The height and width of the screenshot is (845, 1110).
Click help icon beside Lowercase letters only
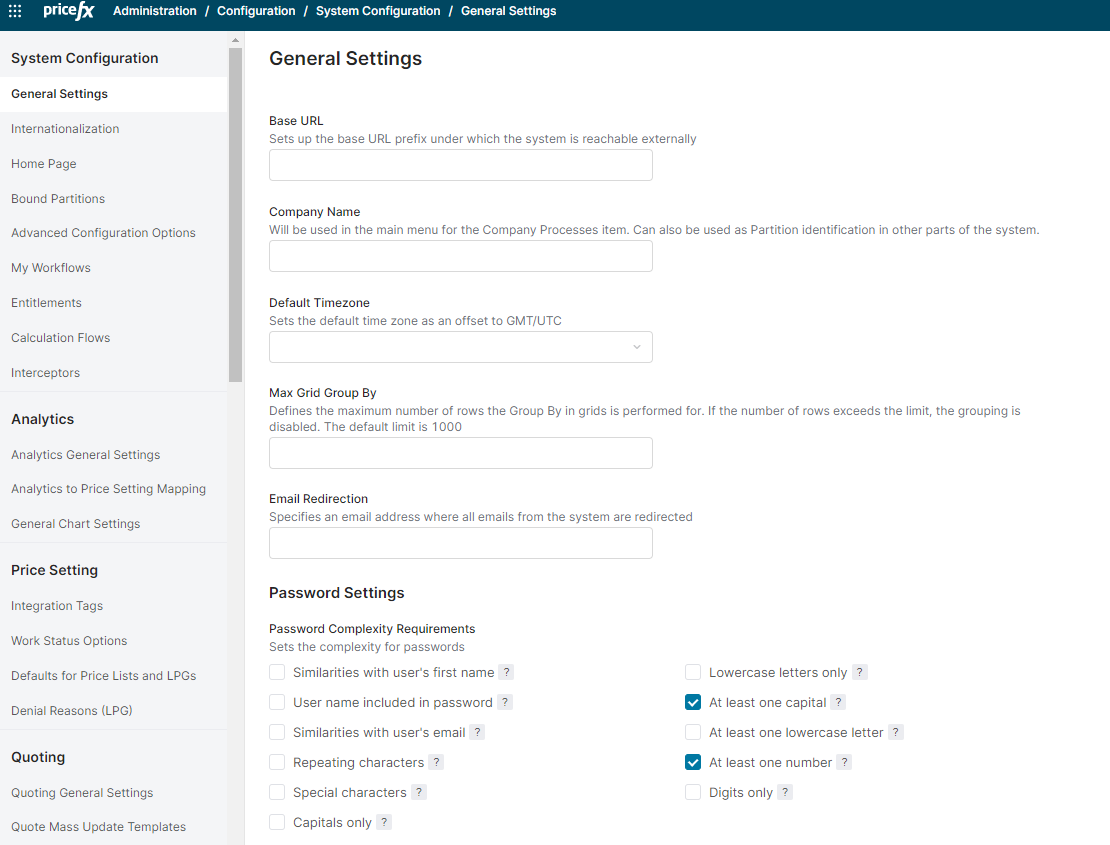tap(860, 673)
